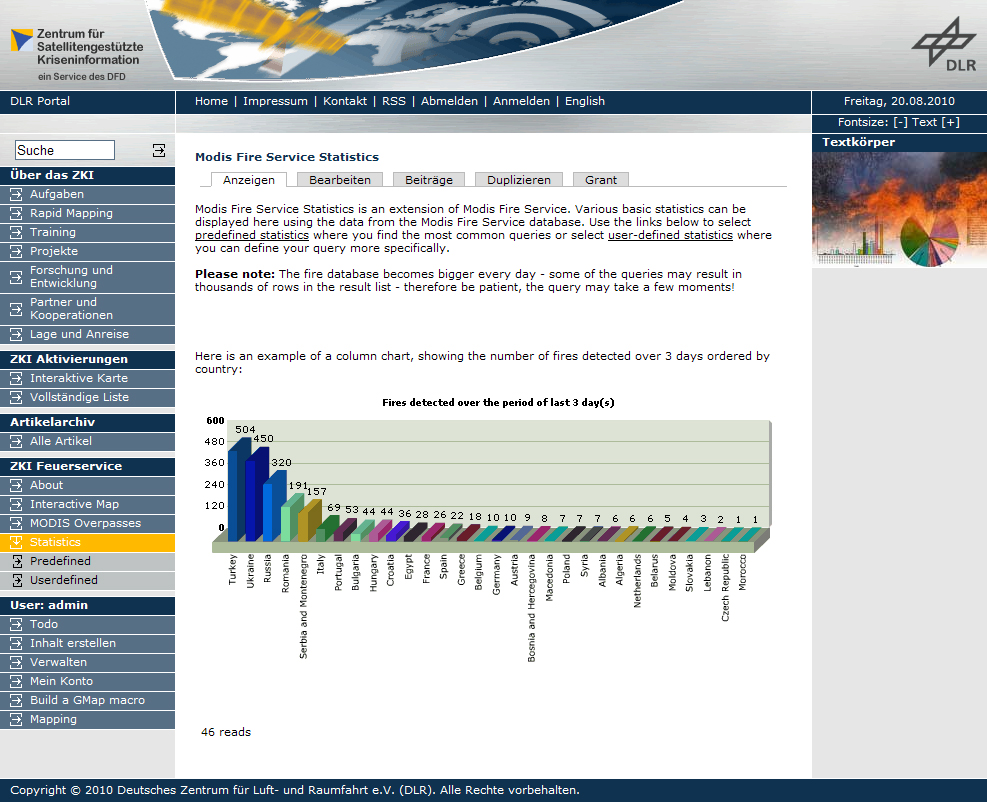Click the arrow icon beside Alle Artikel
Screen dimensions: 987x802
(x=16, y=442)
